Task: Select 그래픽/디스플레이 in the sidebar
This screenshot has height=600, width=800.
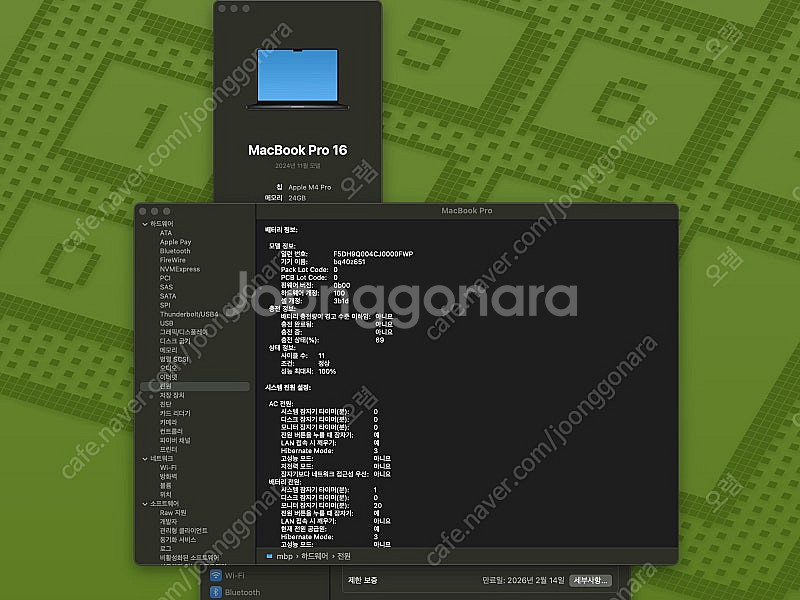Action: point(183,332)
